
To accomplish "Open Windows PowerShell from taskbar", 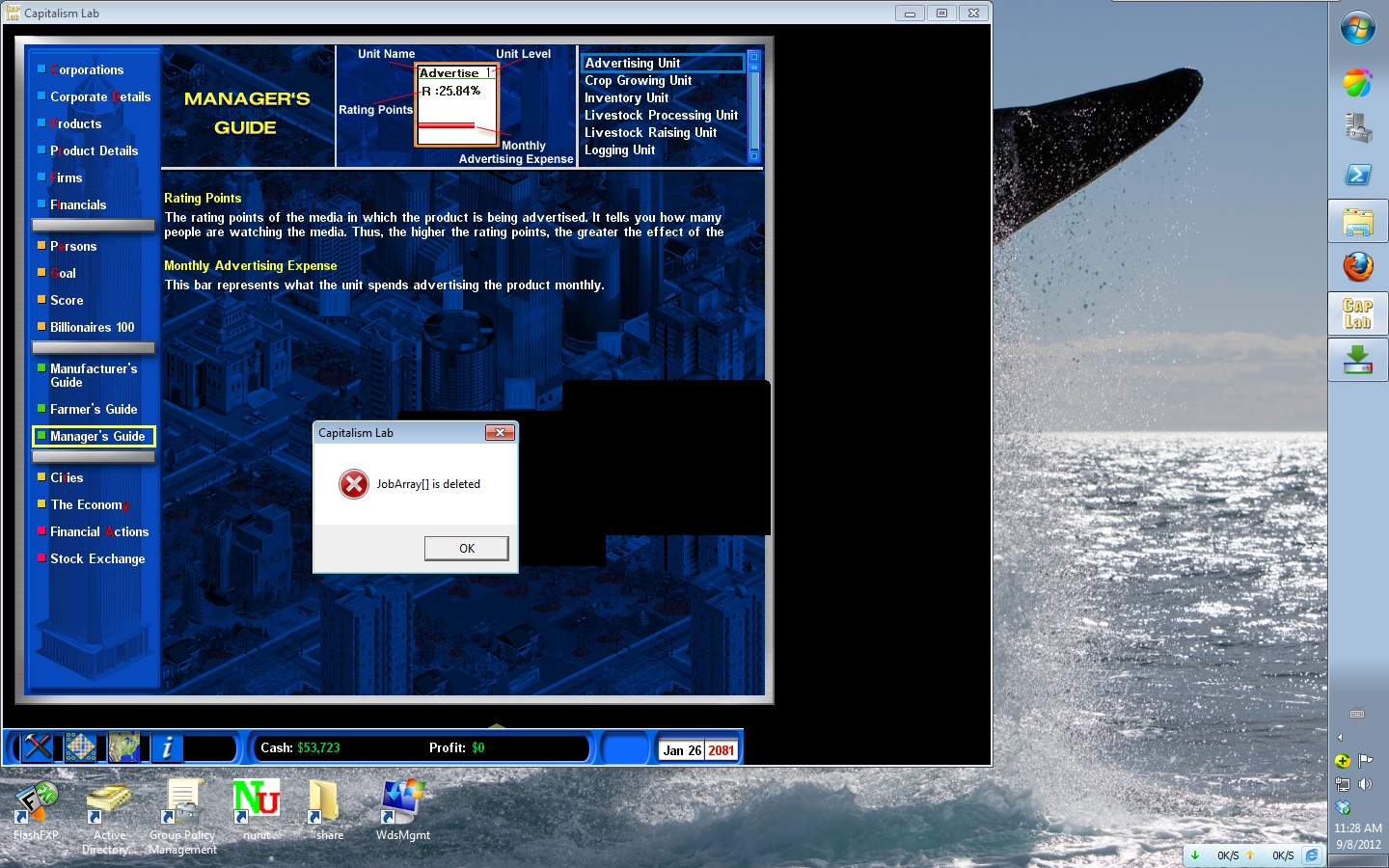I will click(1358, 175).
